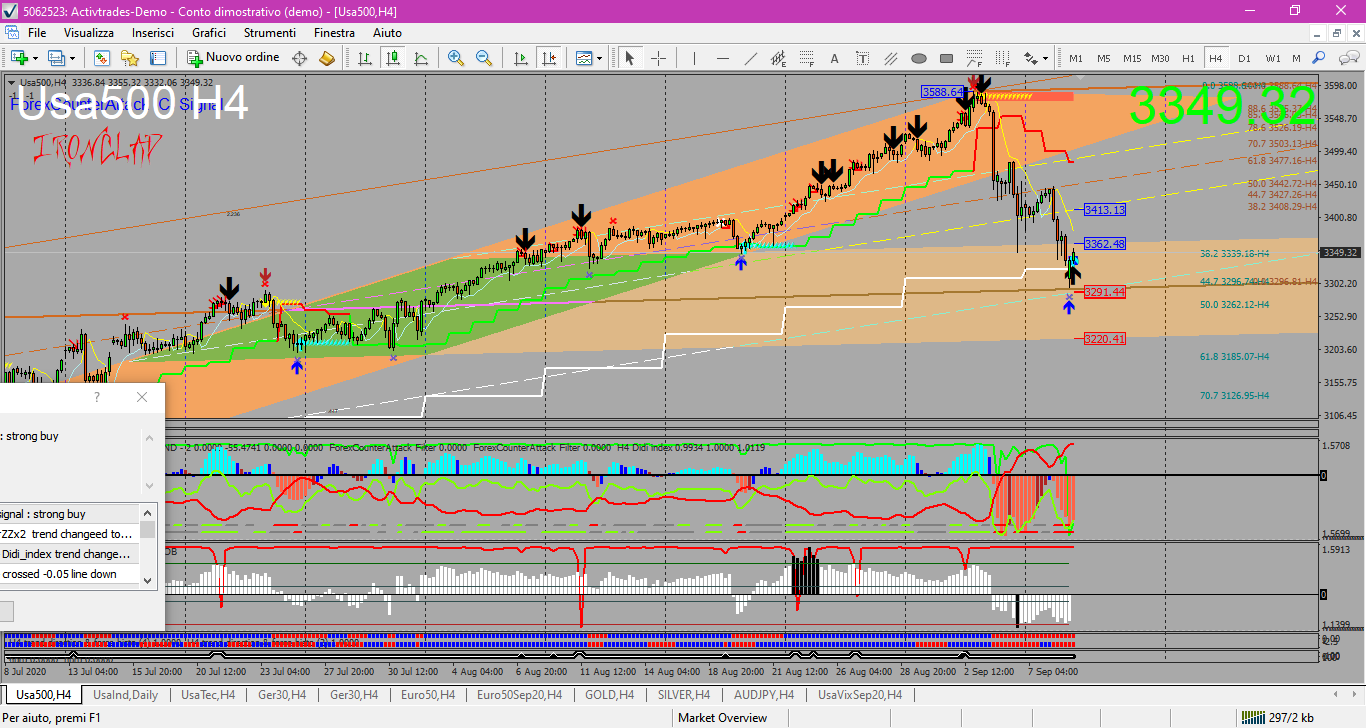Click the alert dialog help question mark

[x=97, y=397]
